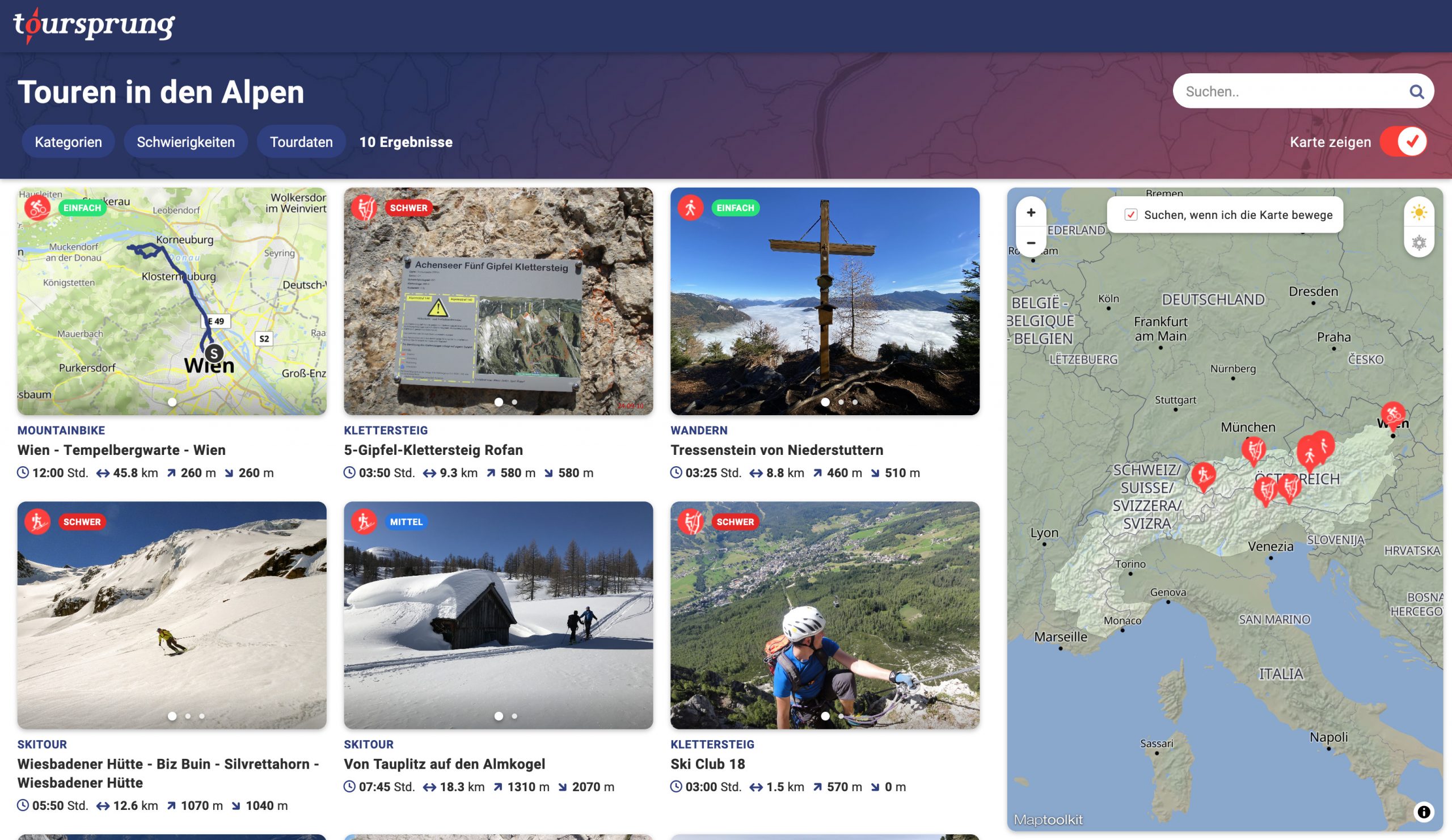Switch map to summer sun view
The width and height of the screenshot is (1452, 840).
1419,213
